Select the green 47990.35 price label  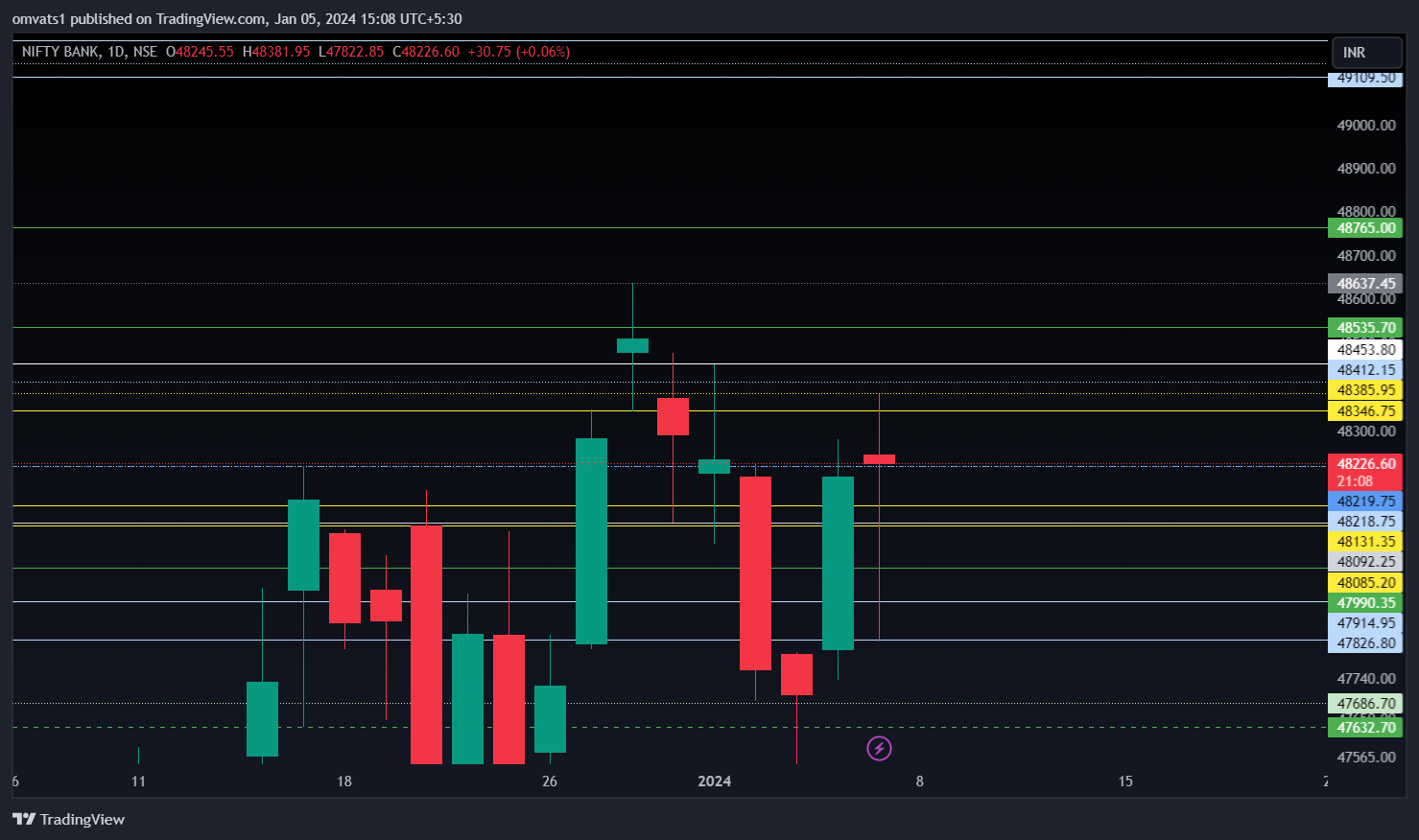[x=1365, y=603]
